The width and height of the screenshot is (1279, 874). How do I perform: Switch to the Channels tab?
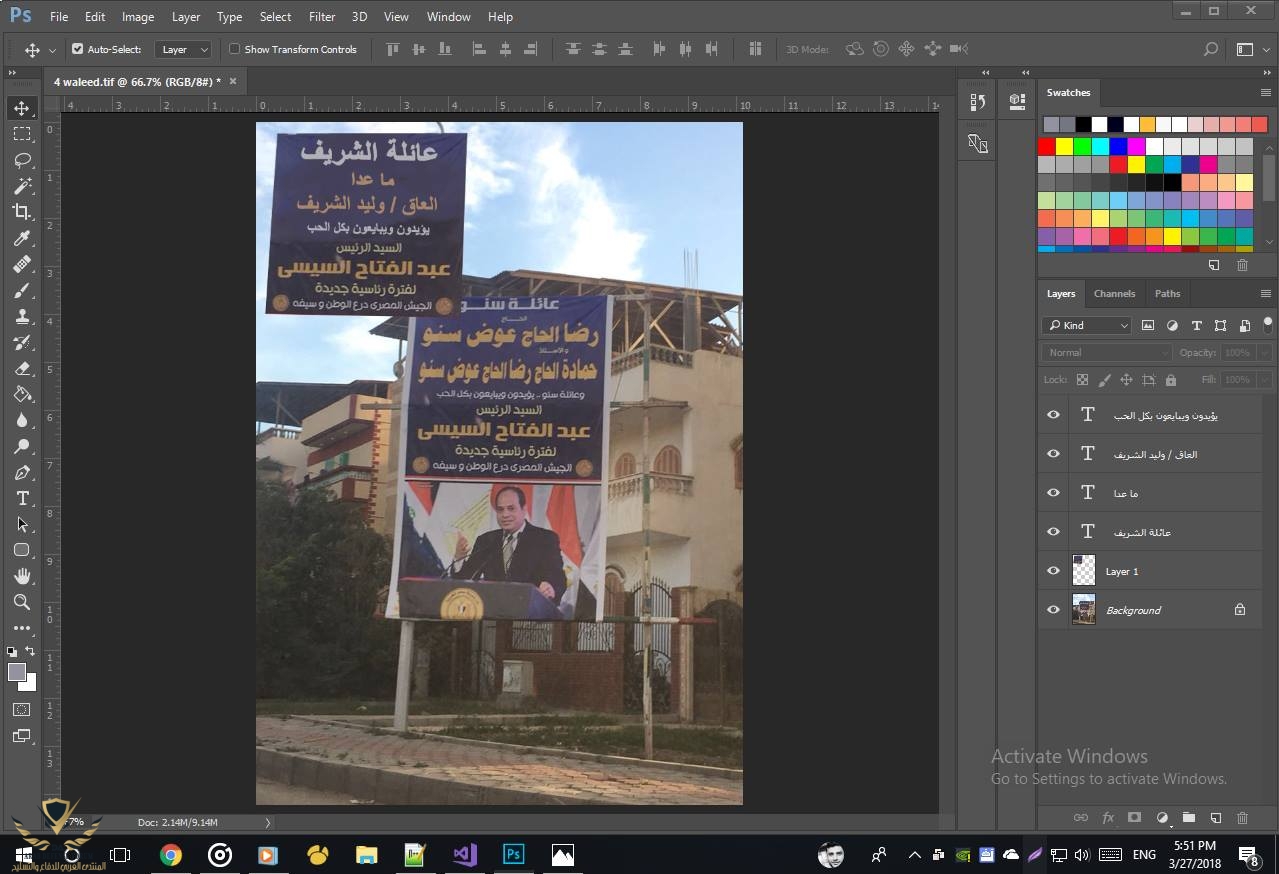1114,293
